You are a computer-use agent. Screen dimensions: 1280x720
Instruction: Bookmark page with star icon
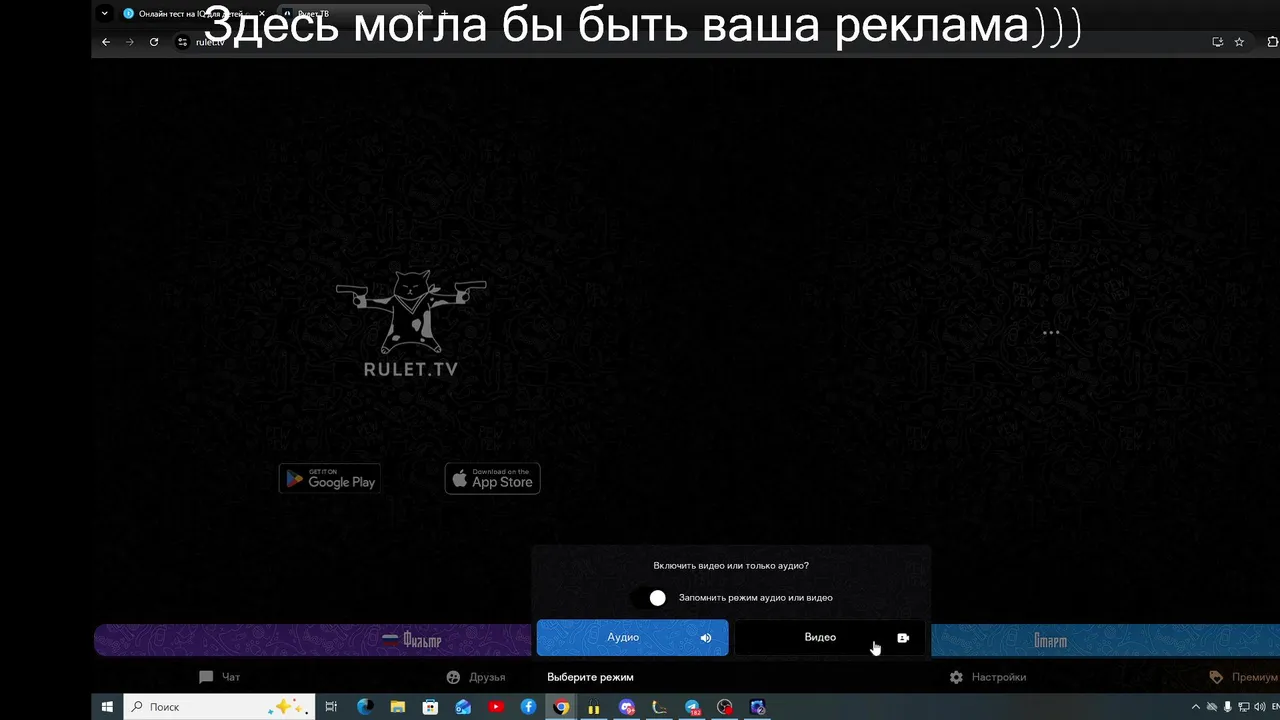pyautogui.click(x=1239, y=42)
